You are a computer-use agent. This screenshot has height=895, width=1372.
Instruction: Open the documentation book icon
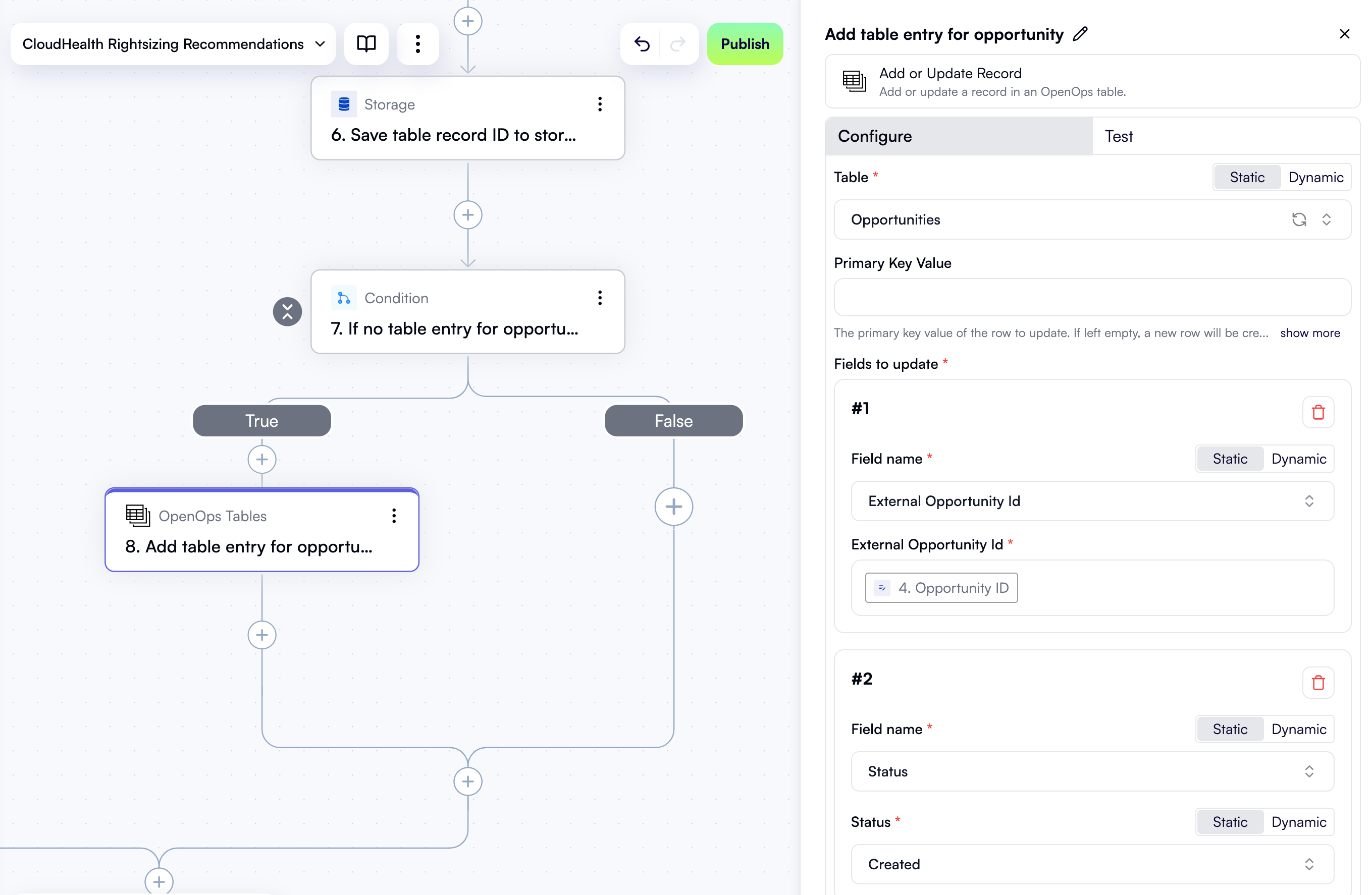pos(366,43)
